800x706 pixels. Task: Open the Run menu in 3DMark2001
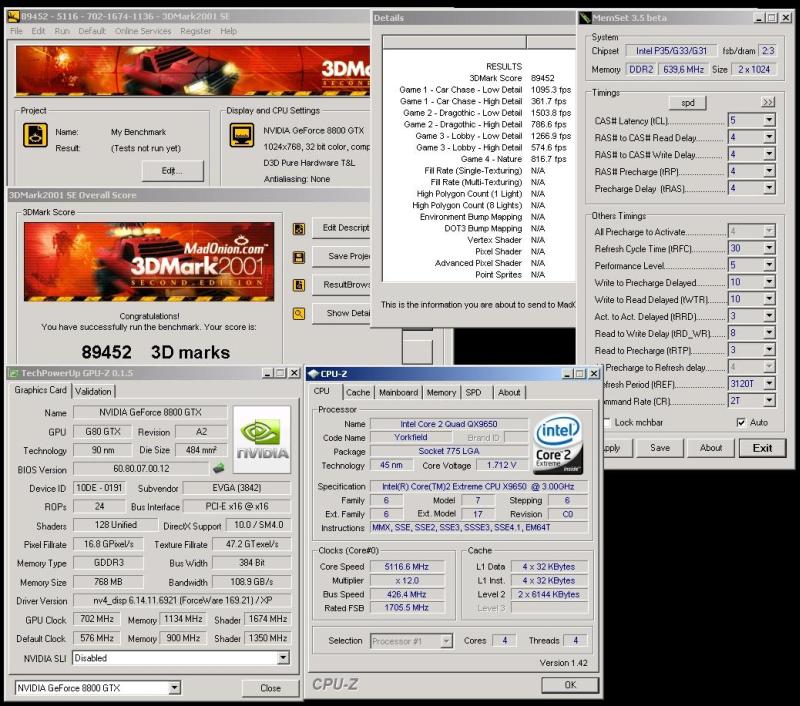tap(62, 31)
